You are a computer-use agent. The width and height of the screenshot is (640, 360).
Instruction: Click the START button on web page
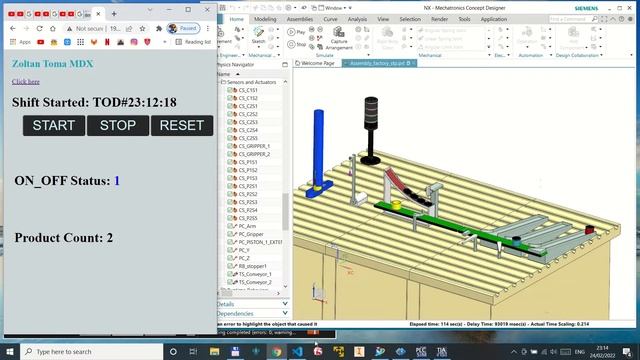pyautogui.click(x=54, y=125)
